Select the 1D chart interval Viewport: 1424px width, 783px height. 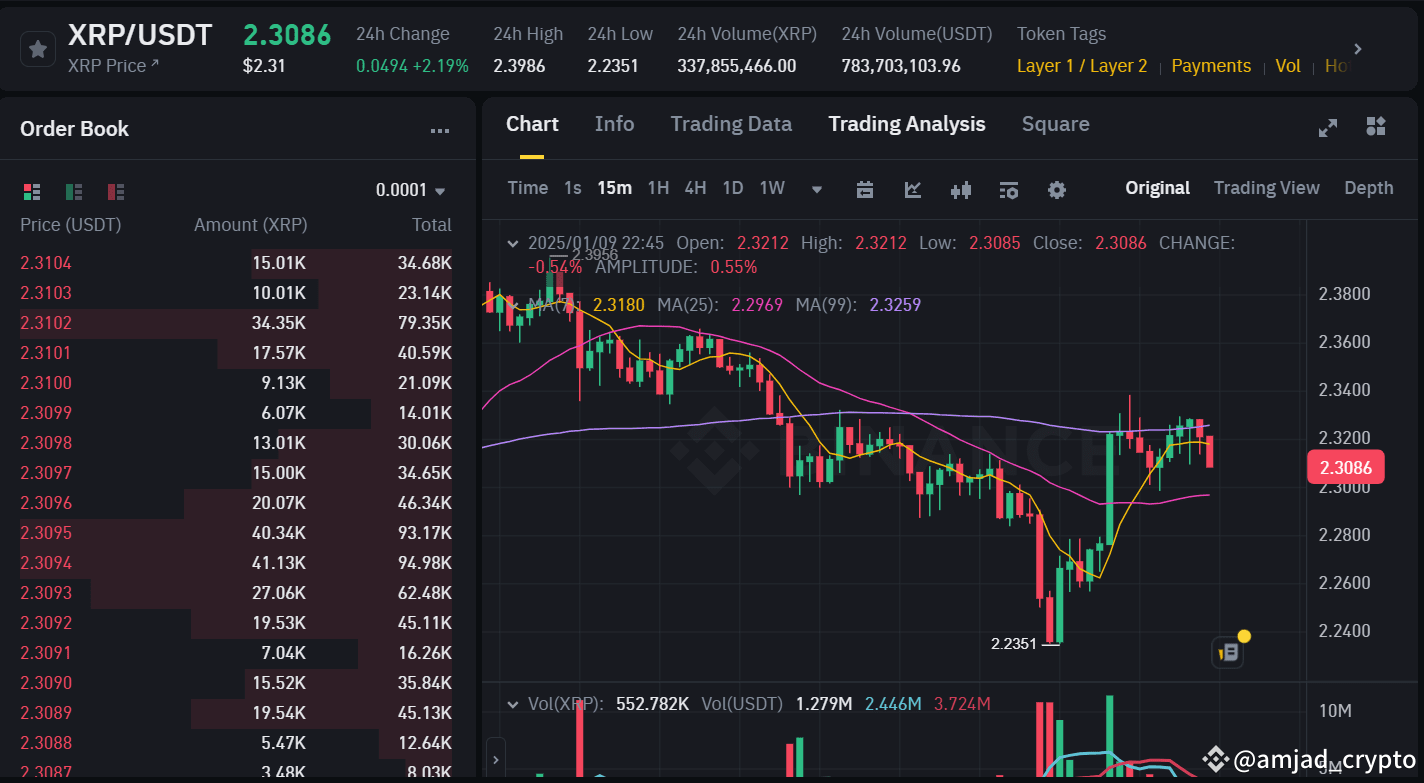pyautogui.click(x=733, y=188)
